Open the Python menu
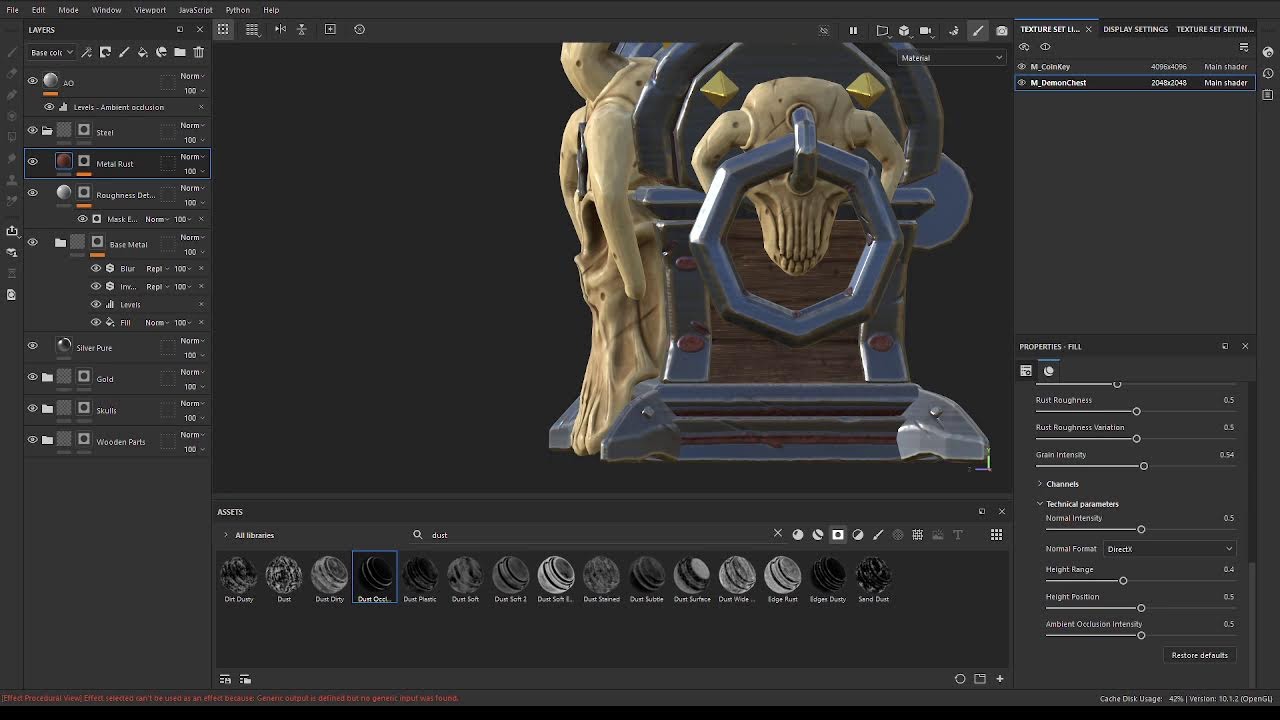The image size is (1280, 720). [237, 10]
